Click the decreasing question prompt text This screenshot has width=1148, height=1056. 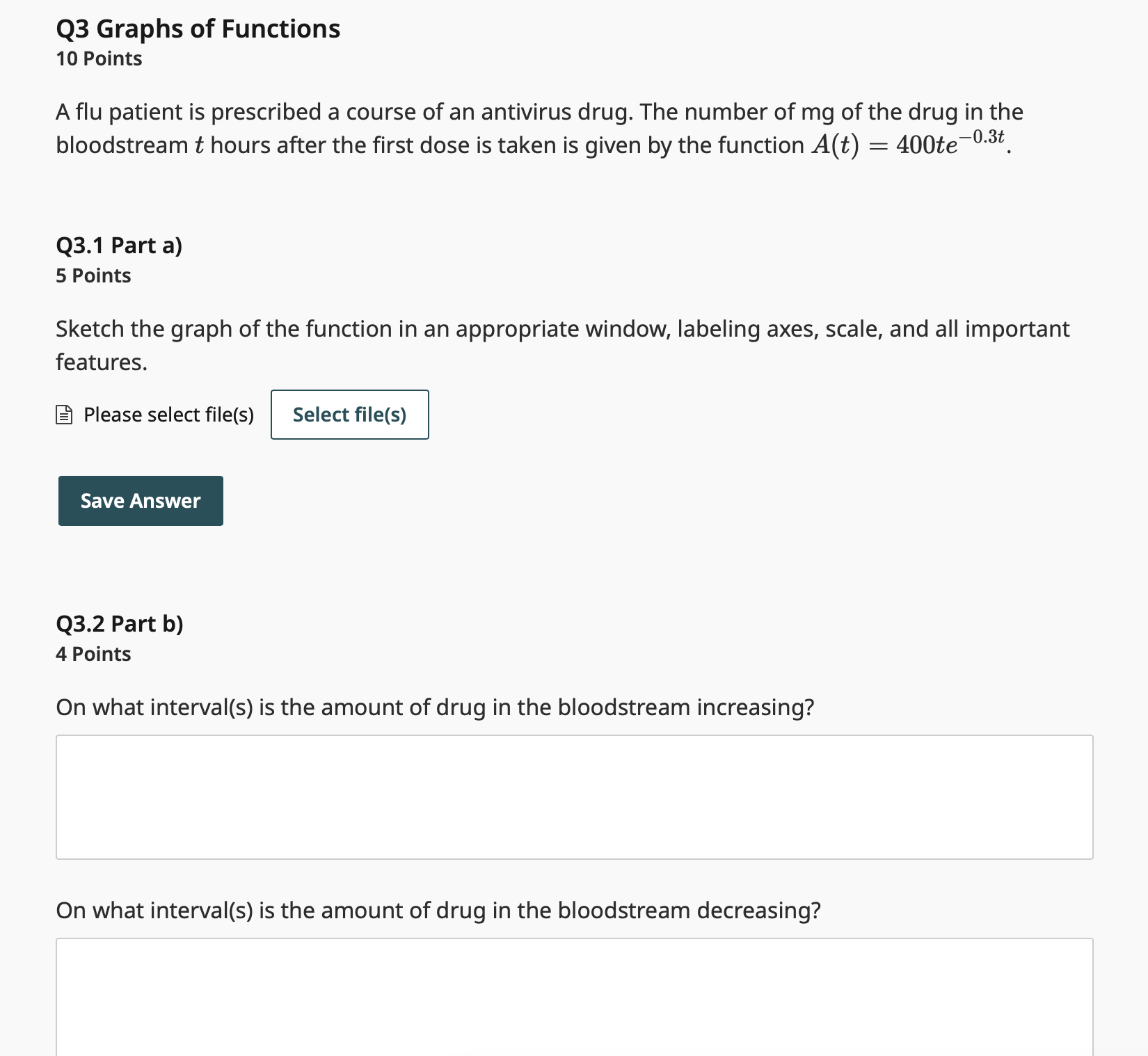coord(438,909)
